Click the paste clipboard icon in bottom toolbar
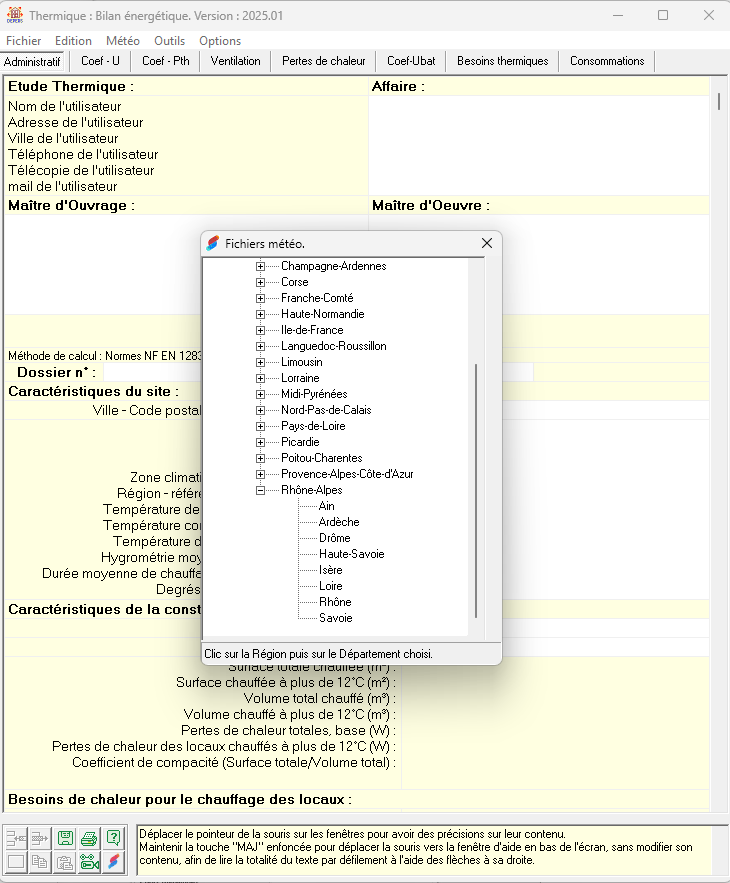This screenshot has width=730, height=883. (65, 863)
